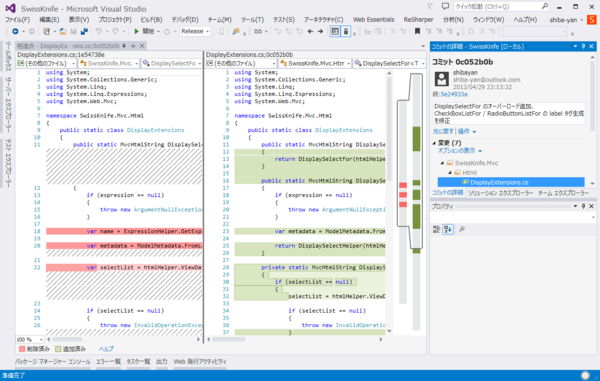Toggle side-by-side diff view mode icon

(x=335, y=31)
